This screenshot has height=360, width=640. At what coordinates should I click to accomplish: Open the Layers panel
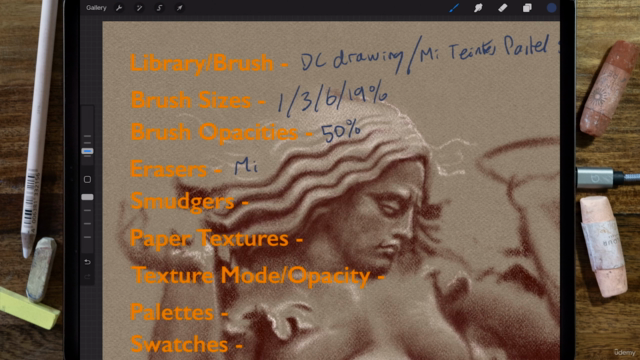pyautogui.click(x=527, y=8)
